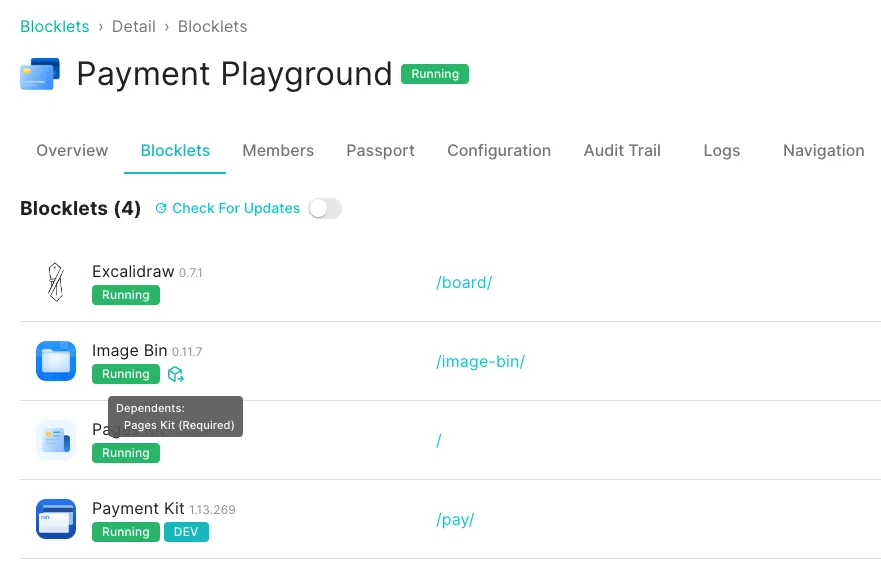881x587 pixels.
Task: Switch to the Members tab
Action: [x=278, y=151]
